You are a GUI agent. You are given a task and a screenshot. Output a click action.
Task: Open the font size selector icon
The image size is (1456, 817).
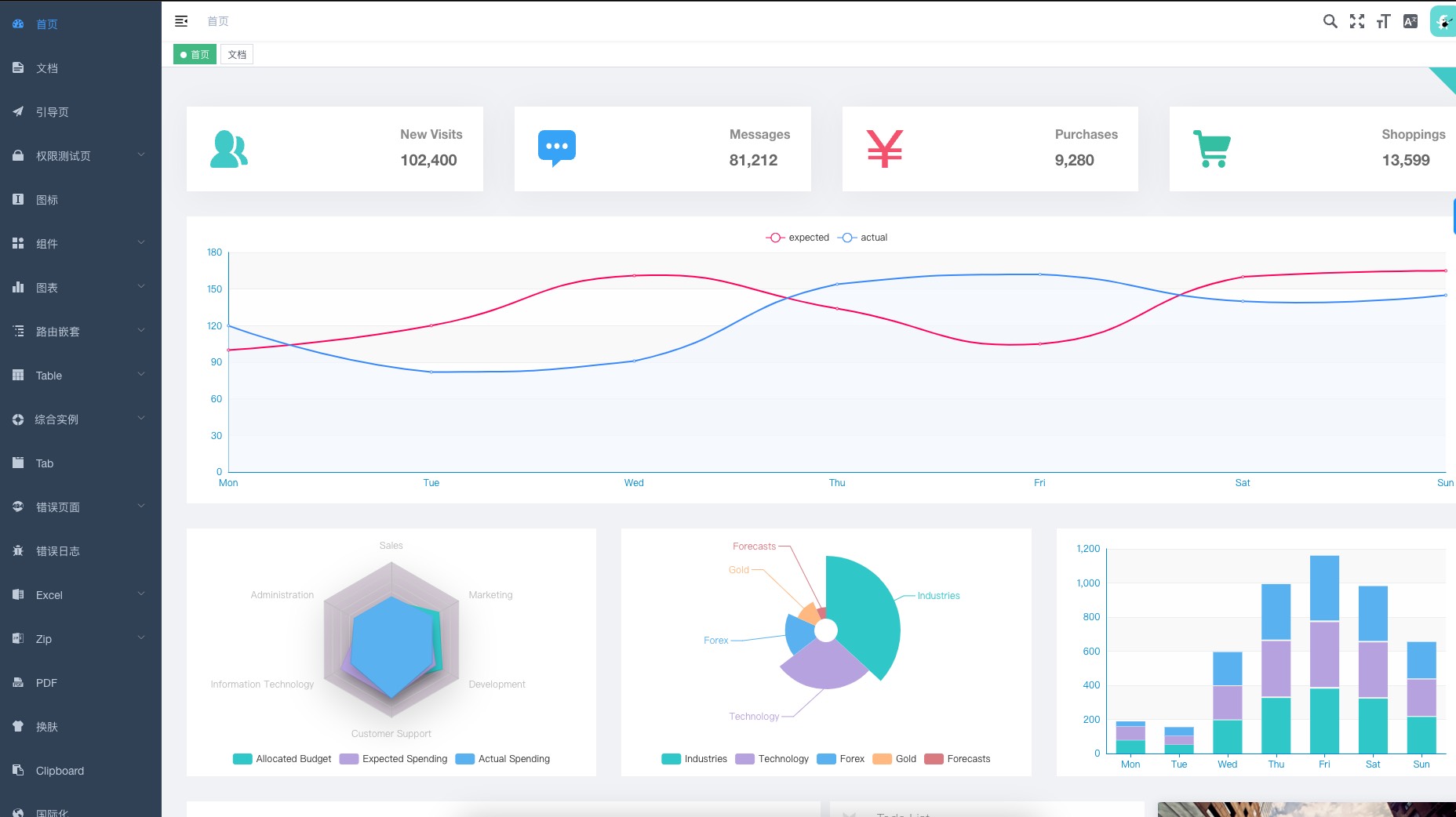pyautogui.click(x=1384, y=21)
